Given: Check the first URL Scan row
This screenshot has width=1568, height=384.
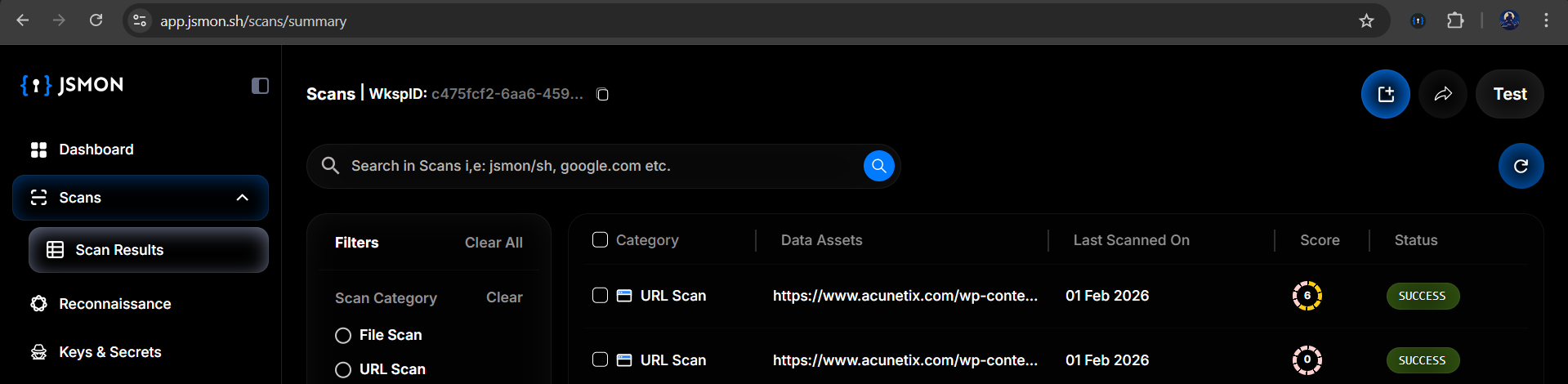Looking at the screenshot, I should click(600, 296).
